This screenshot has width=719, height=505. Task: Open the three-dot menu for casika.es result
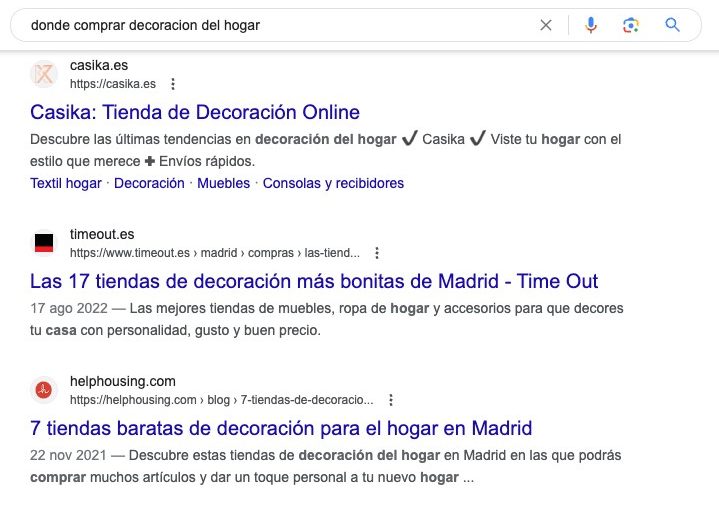[173, 84]
